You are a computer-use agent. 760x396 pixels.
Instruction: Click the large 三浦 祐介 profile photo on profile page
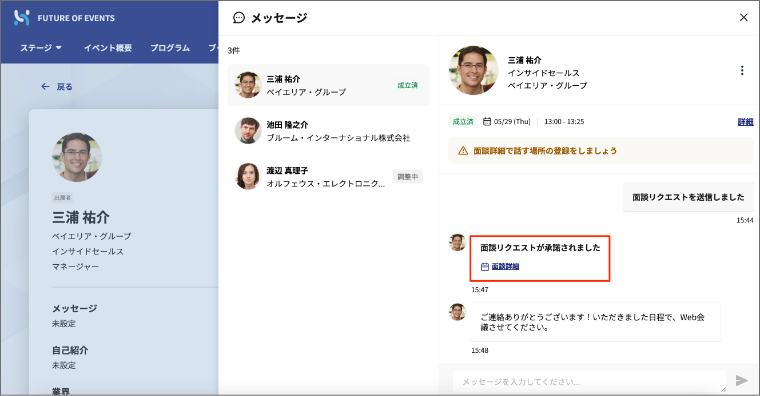pyautogui.click(x=77, y=157)
